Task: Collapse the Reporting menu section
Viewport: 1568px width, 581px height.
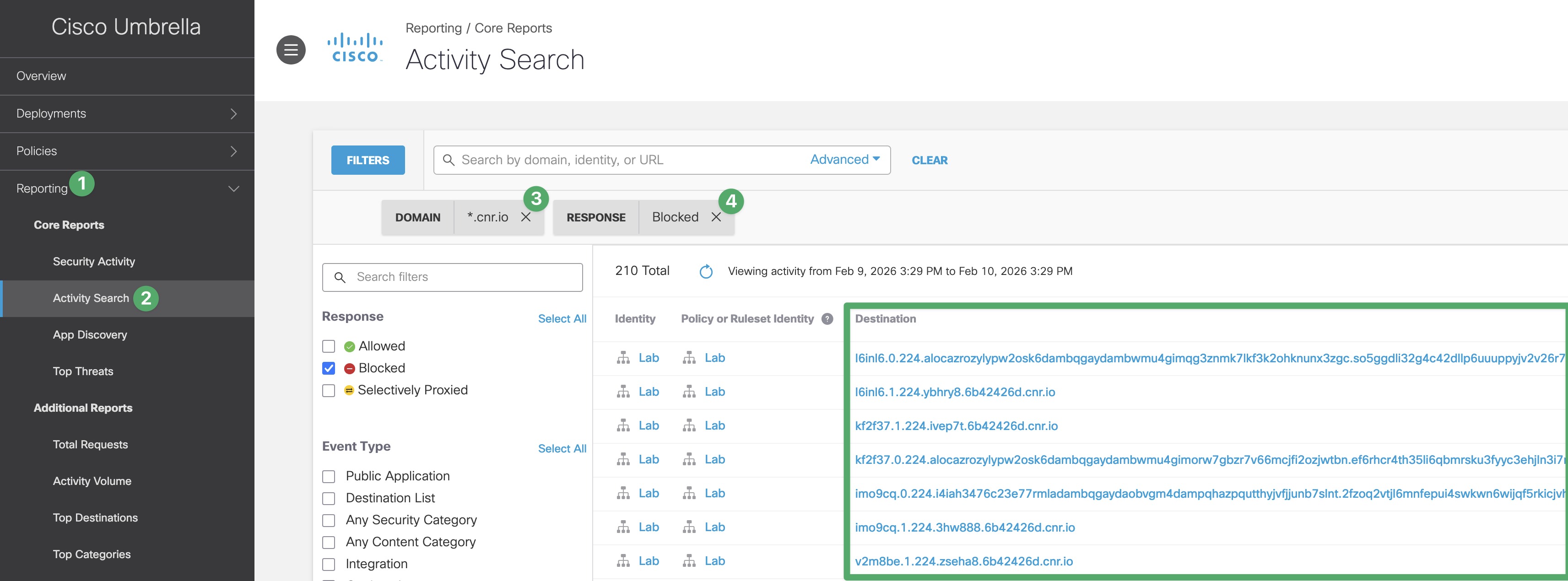Action: click(233, 188)
